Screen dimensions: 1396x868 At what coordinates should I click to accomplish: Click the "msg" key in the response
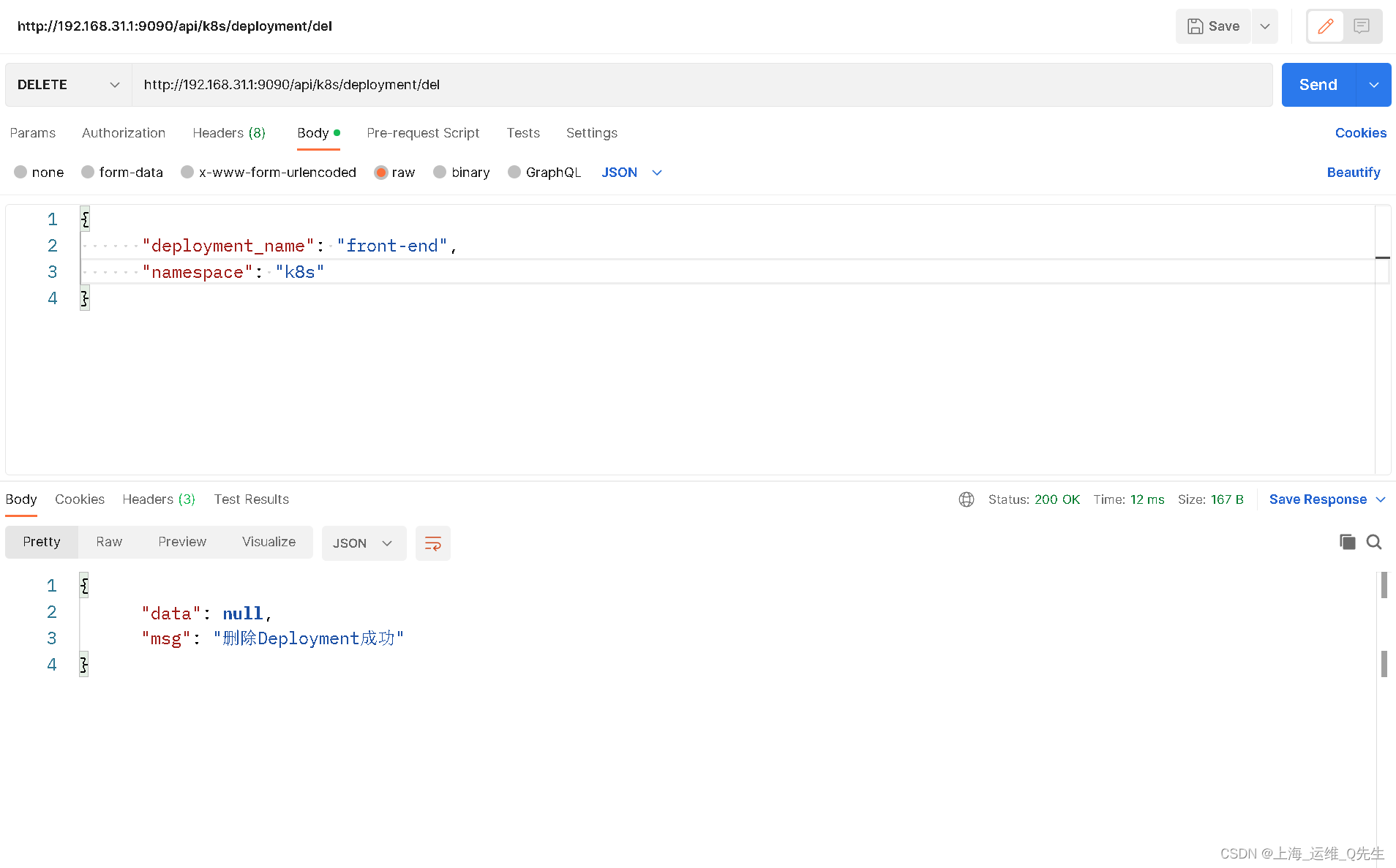click(166, 638)
